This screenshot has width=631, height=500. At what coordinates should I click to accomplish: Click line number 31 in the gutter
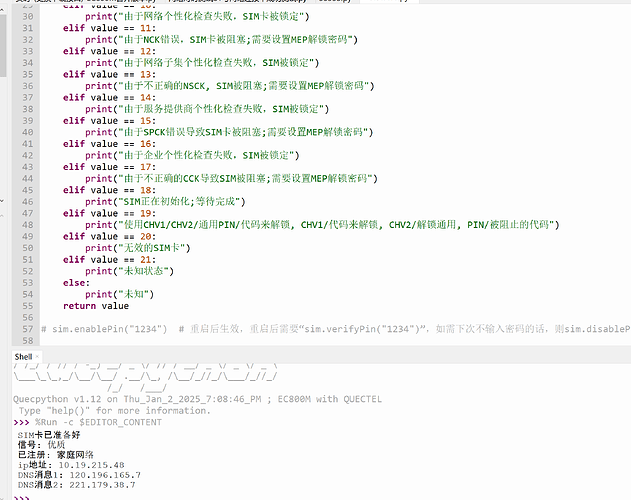coord(28,28)
